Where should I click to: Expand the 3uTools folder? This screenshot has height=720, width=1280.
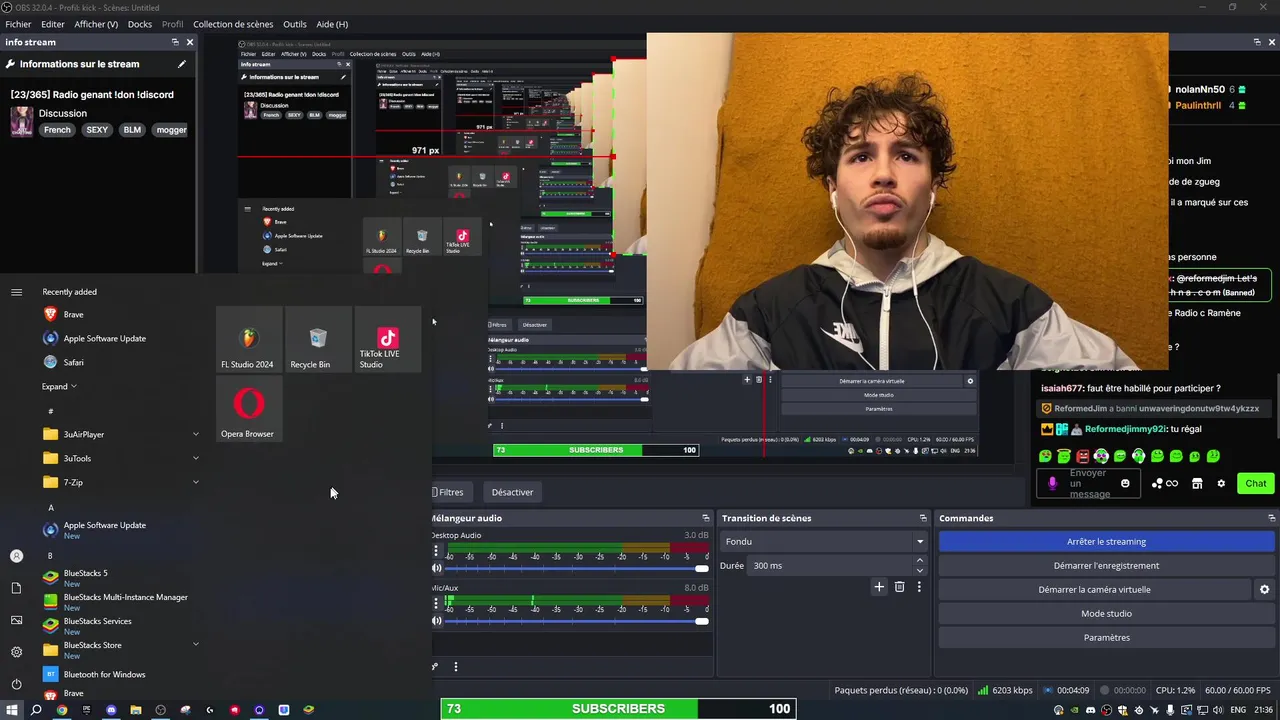(120, 458)
